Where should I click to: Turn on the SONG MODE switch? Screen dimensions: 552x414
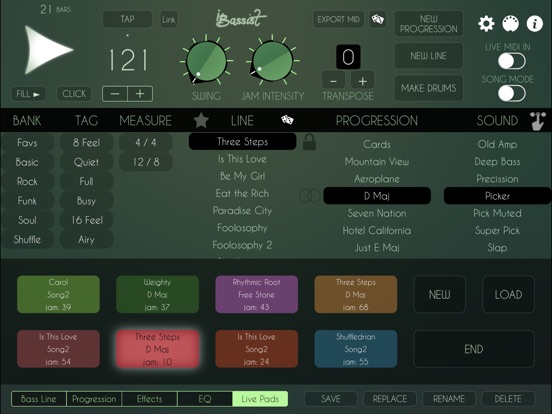[512, 93]
